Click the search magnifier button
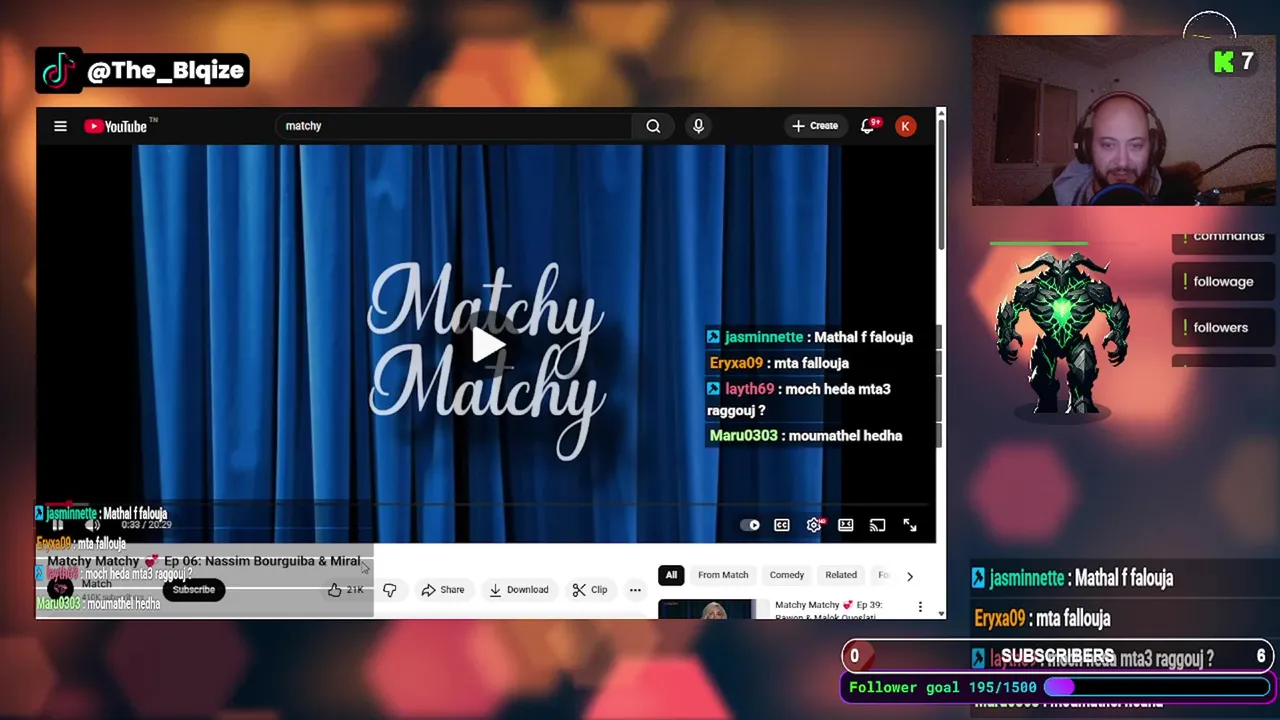The image size is (1280, 720). 653,126
